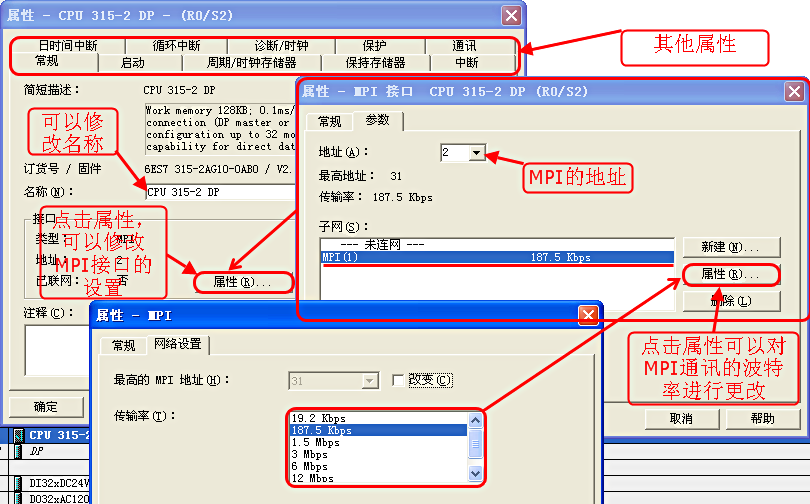Click the rate list scroll down arrow
Image resolution: width=810 pixels, height=504 pixels.
pos(475,473)
